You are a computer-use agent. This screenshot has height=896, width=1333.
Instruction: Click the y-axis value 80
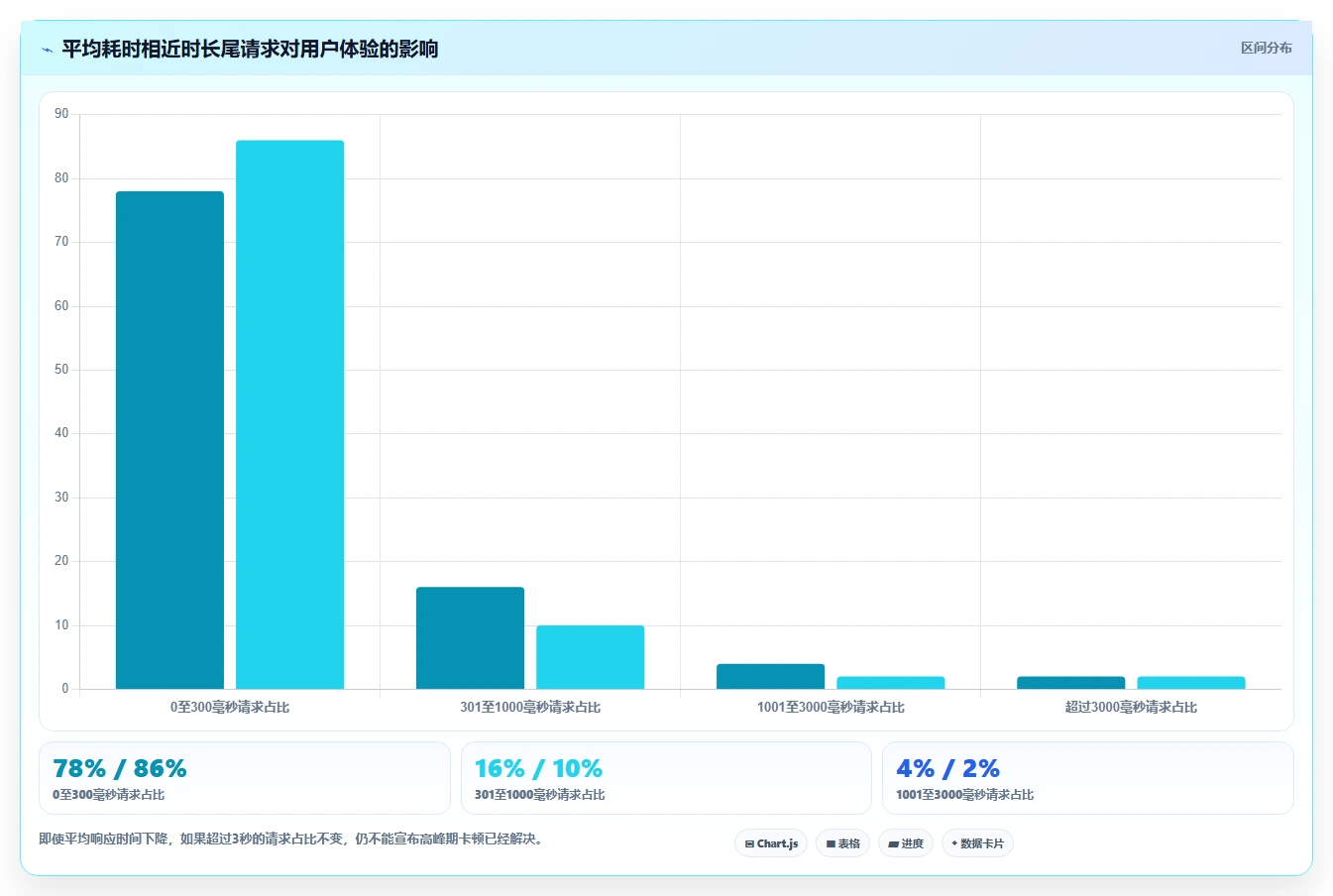pyautogui.click(x=61, y=178)
